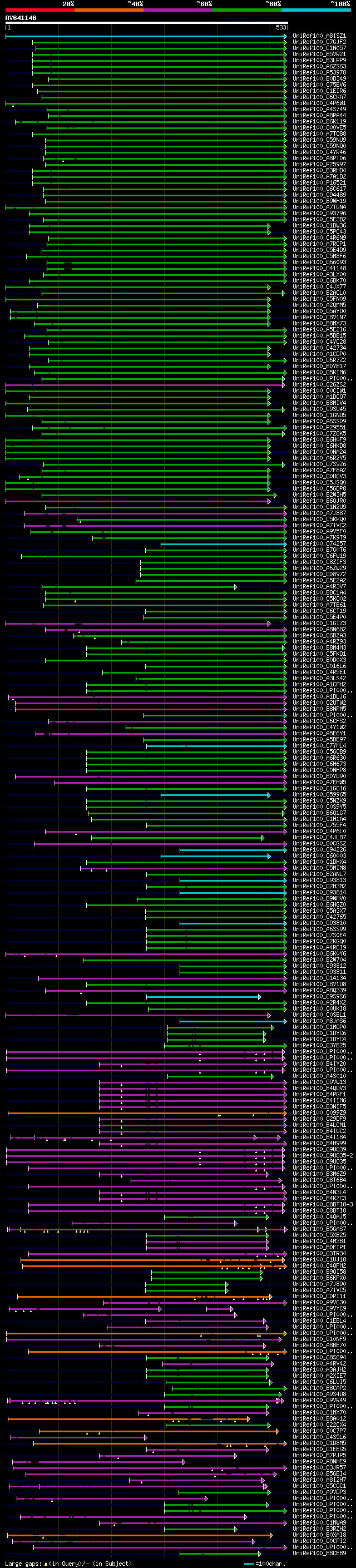Click the UniRef100_Q59NU9 label

[319, 140]
